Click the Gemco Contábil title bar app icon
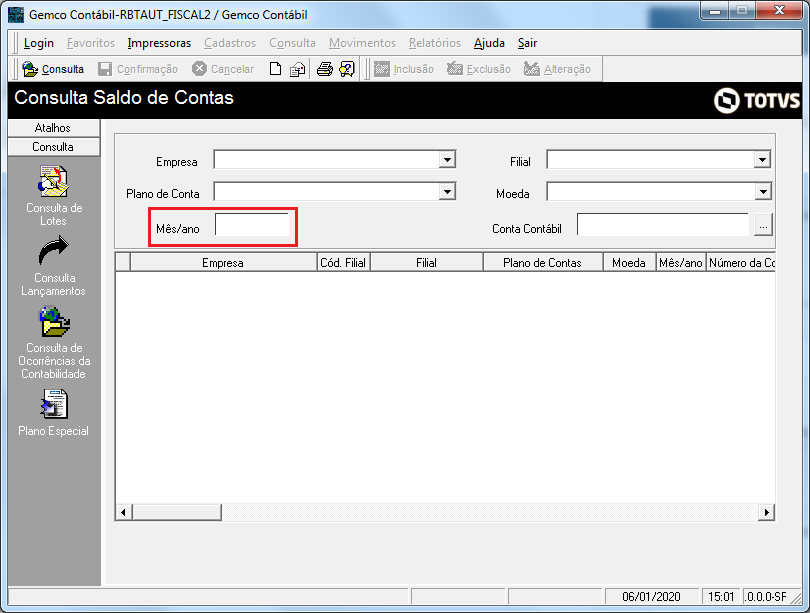This screenshot has height=613, width=810. point(16,14)
